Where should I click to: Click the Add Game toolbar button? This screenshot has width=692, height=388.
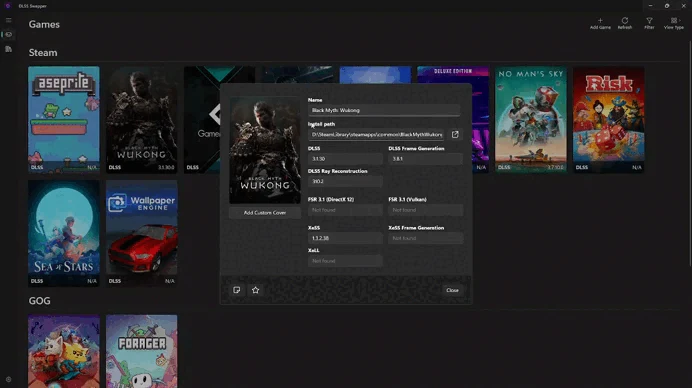pyautogui.click(x=600, y=23)
